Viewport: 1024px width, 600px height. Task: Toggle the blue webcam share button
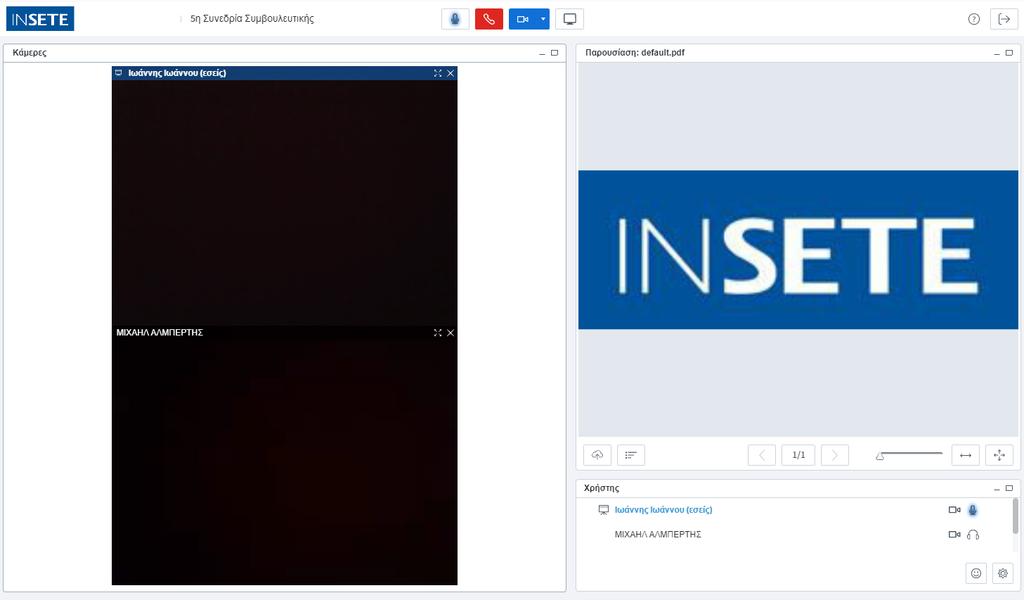[x=522, y=19]
